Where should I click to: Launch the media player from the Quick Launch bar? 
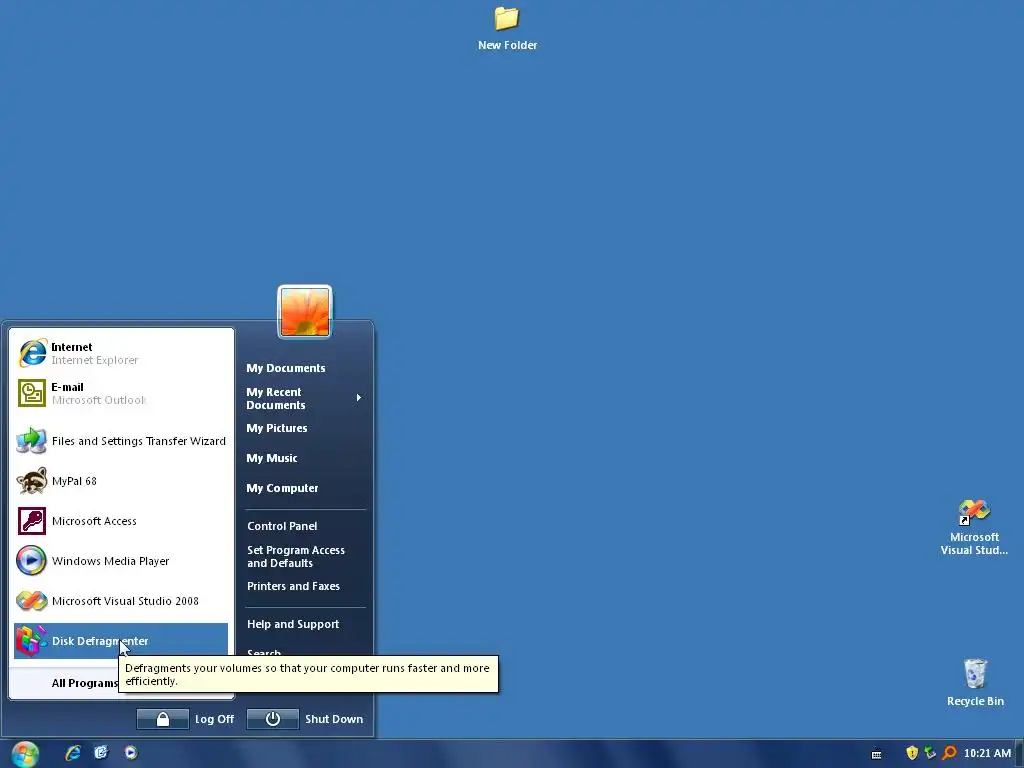click(x=131, y=753)
